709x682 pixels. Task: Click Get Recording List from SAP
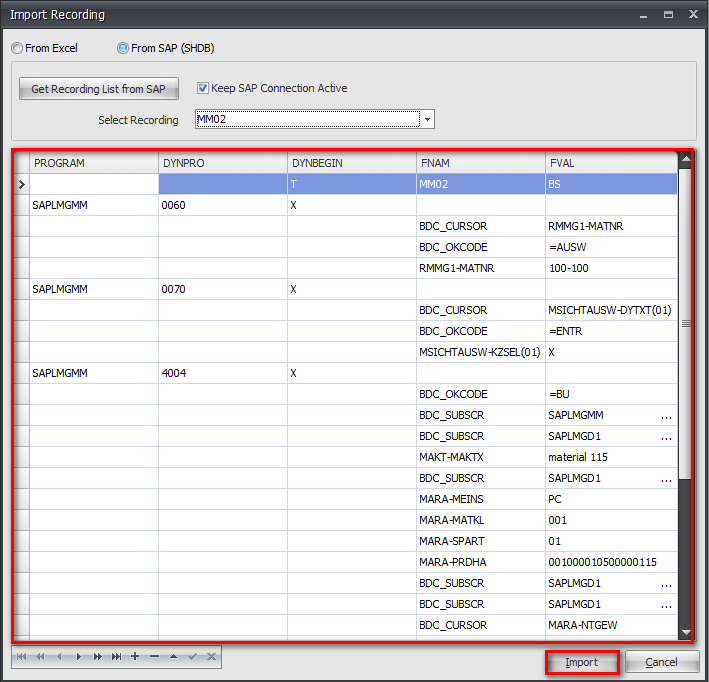tap(98, 89)
